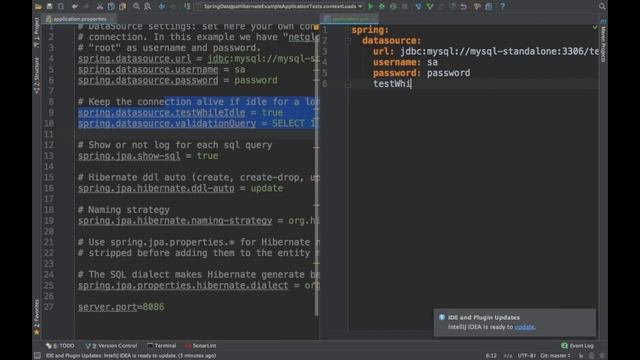Image resolution: width=640 pixels, height=360 pixels.
Task: Open the TODO tool window
Action: tap(60, 346)
